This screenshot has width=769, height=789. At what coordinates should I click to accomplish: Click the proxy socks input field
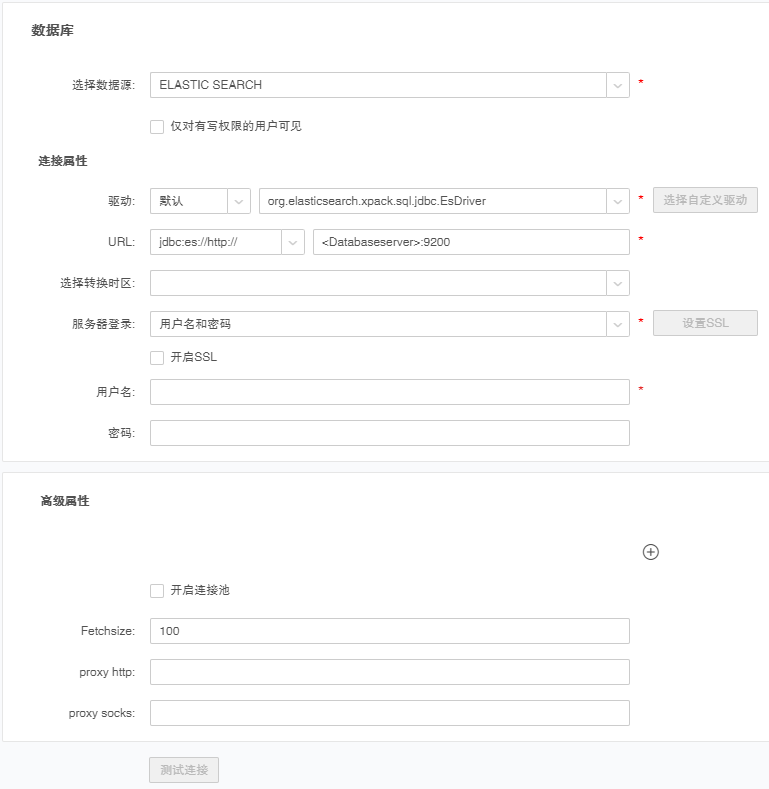coord(390,713)
